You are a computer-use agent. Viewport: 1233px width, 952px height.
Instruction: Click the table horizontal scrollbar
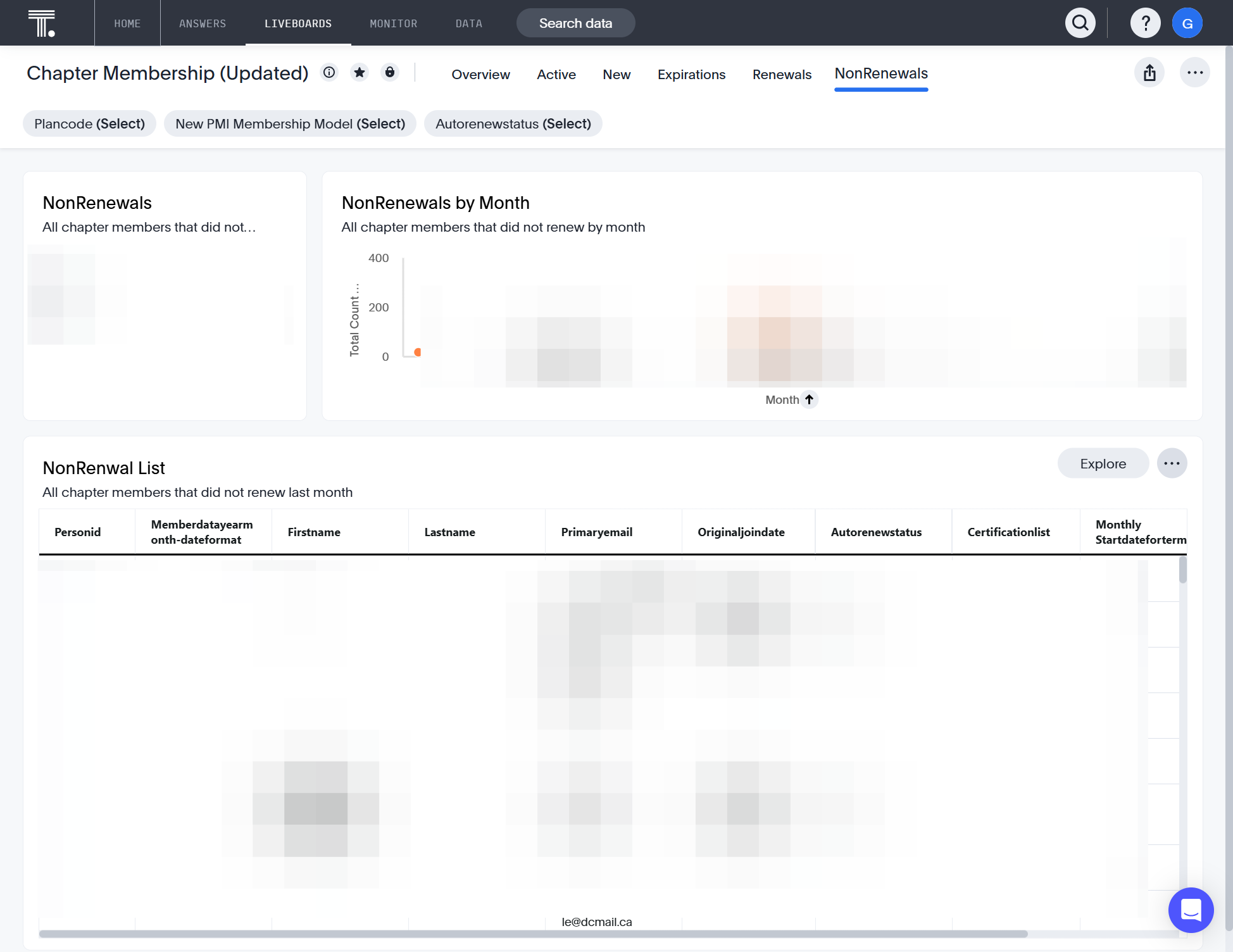[533, 934]
